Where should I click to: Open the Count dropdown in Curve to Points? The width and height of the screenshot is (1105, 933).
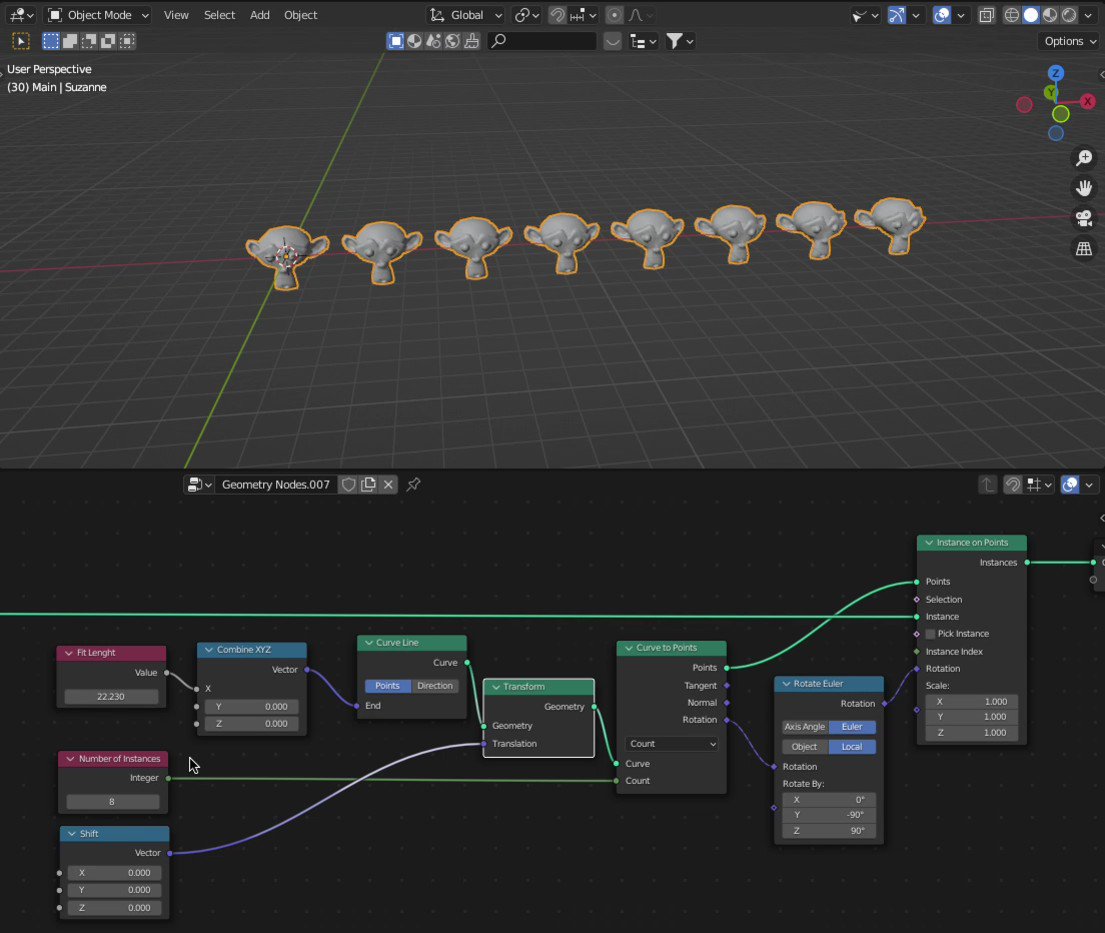pos(672,743)
